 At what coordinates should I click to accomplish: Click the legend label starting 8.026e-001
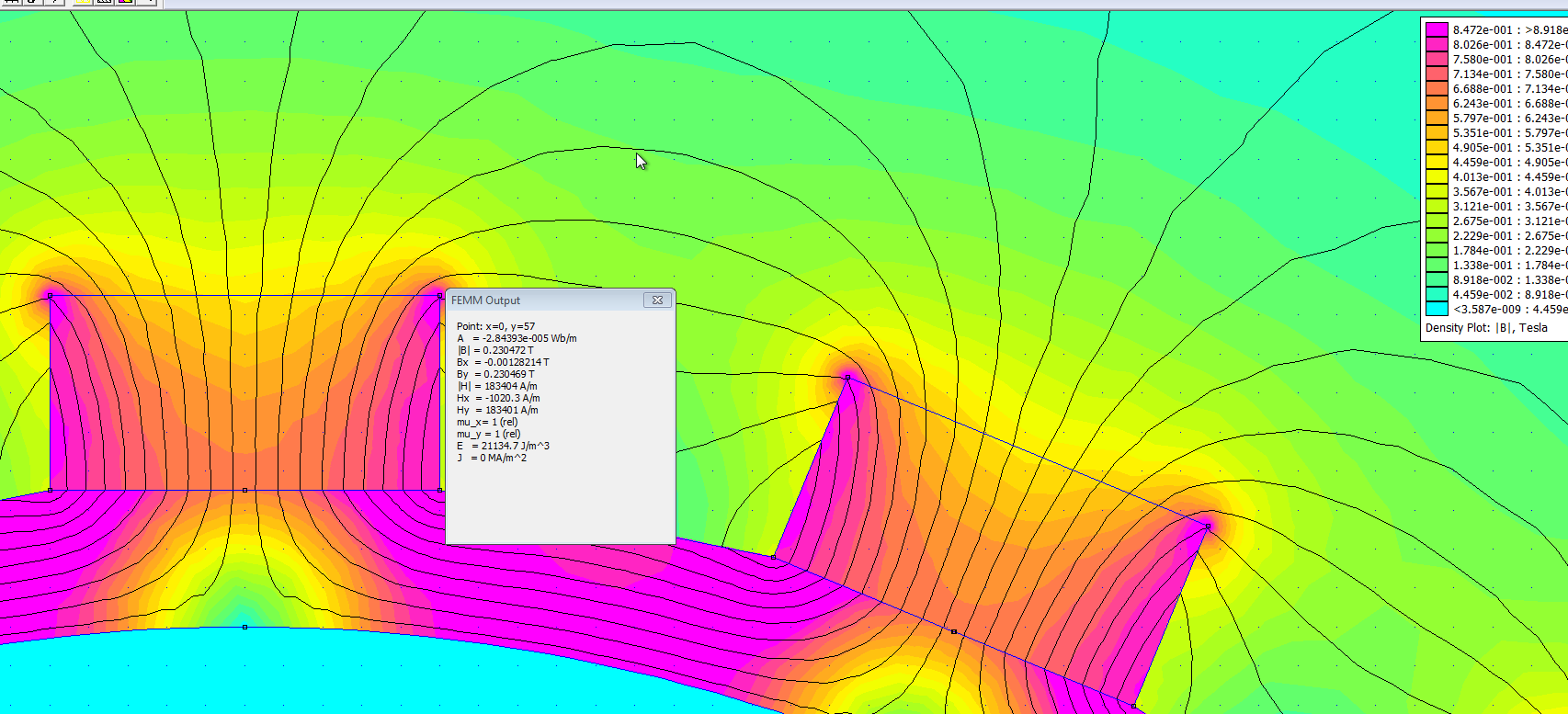pos(1510,44)
